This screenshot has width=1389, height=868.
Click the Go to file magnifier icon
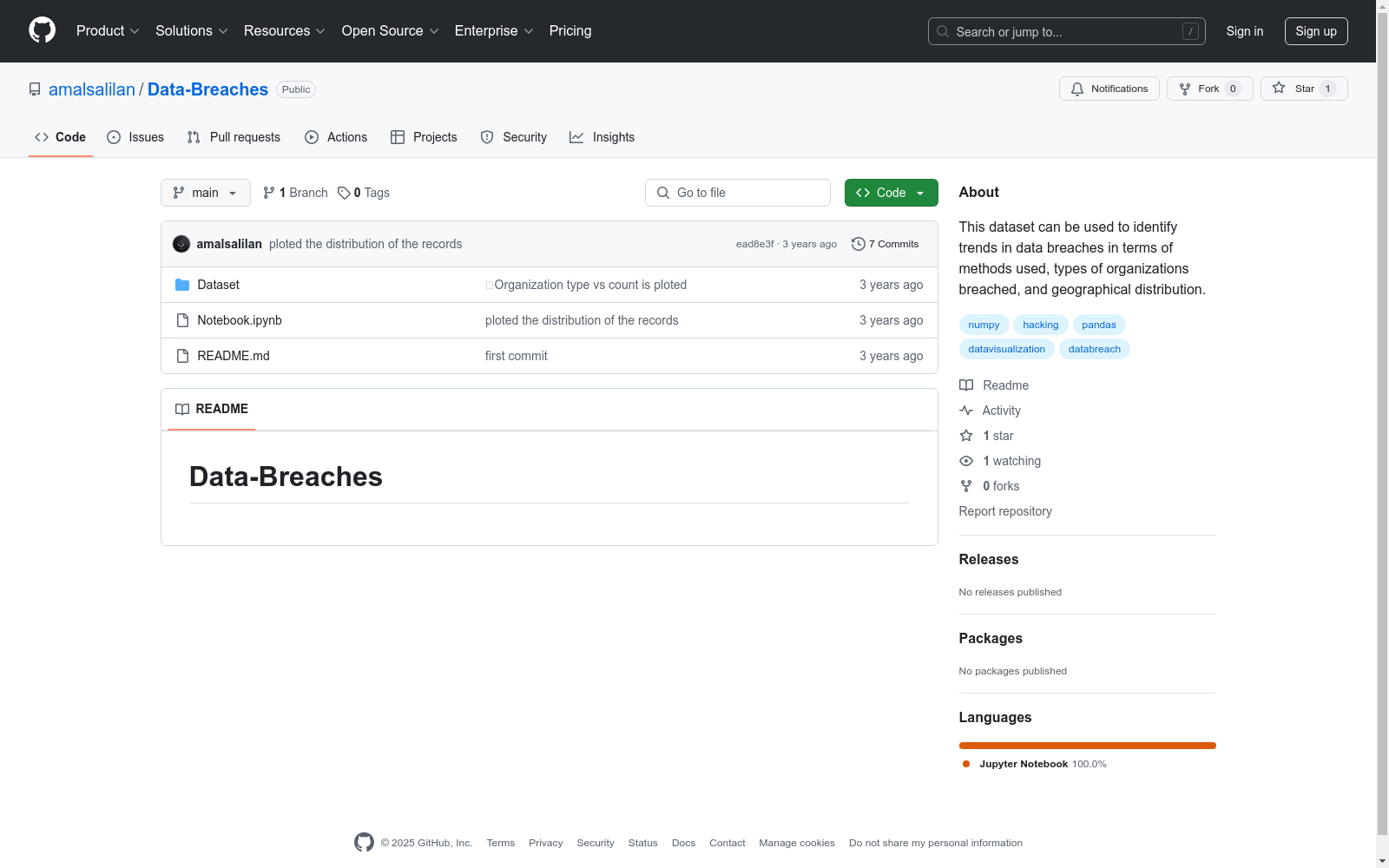(663, 193)
